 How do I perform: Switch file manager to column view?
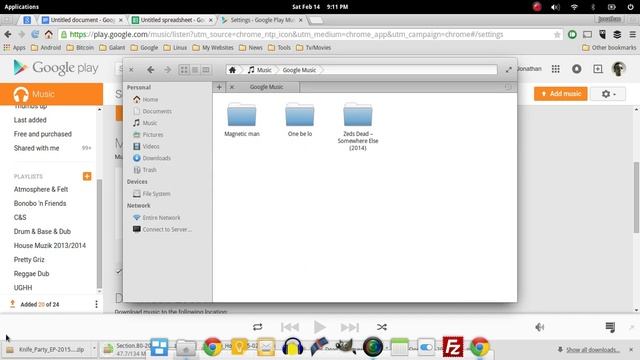tap(206, 70)
